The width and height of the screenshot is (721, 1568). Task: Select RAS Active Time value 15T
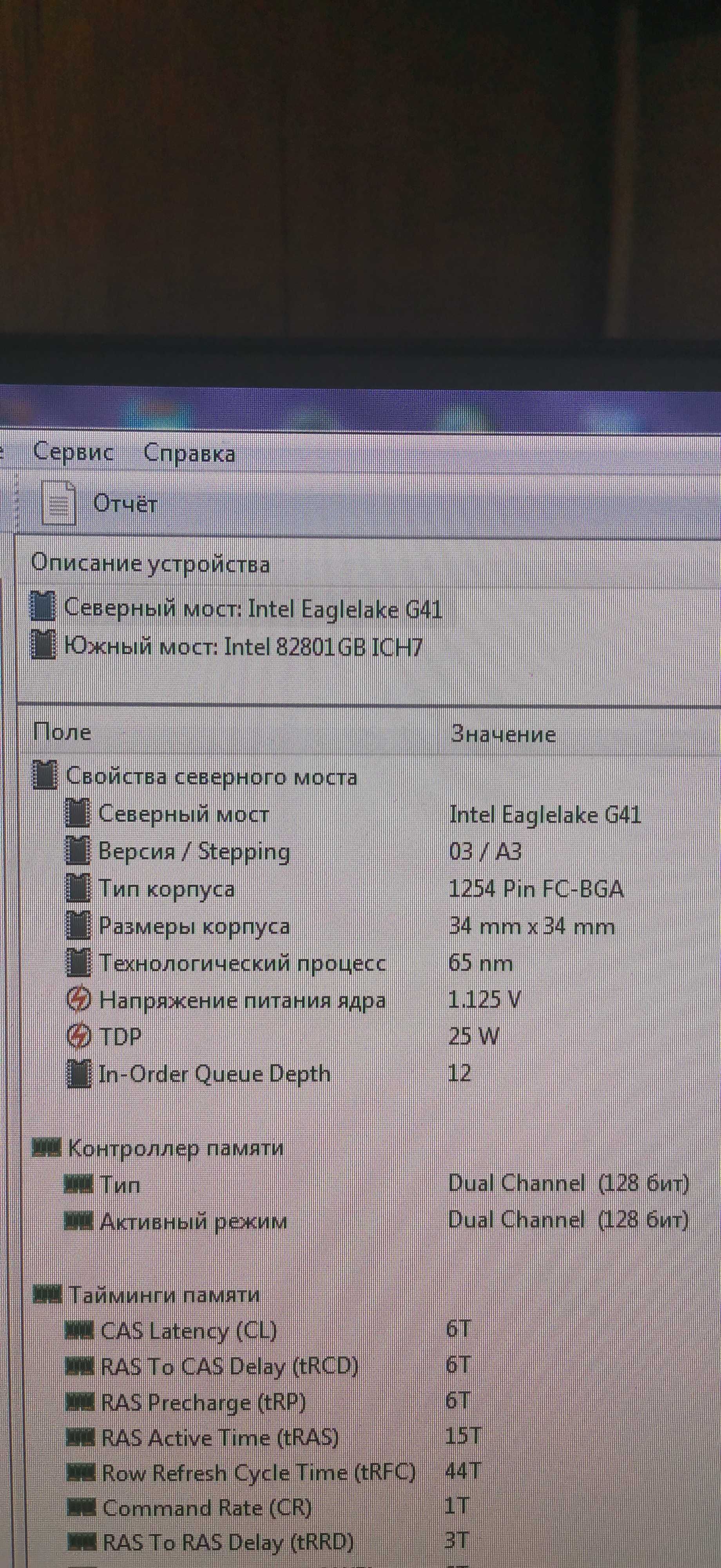(463, 1437)
